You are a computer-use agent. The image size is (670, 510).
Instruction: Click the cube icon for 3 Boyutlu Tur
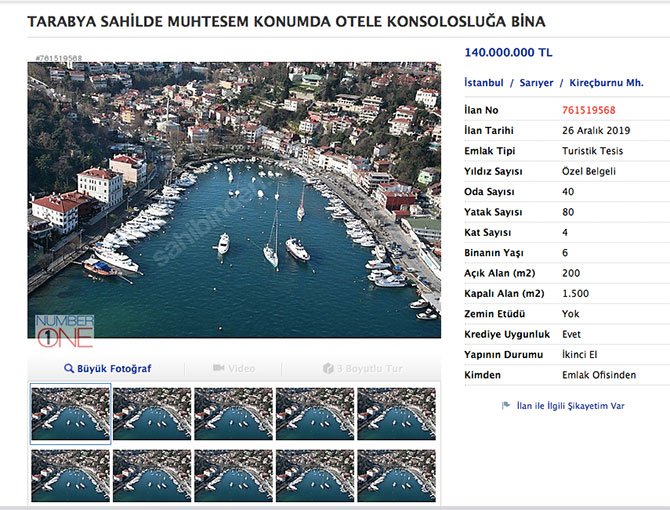[x=328, y=369]
